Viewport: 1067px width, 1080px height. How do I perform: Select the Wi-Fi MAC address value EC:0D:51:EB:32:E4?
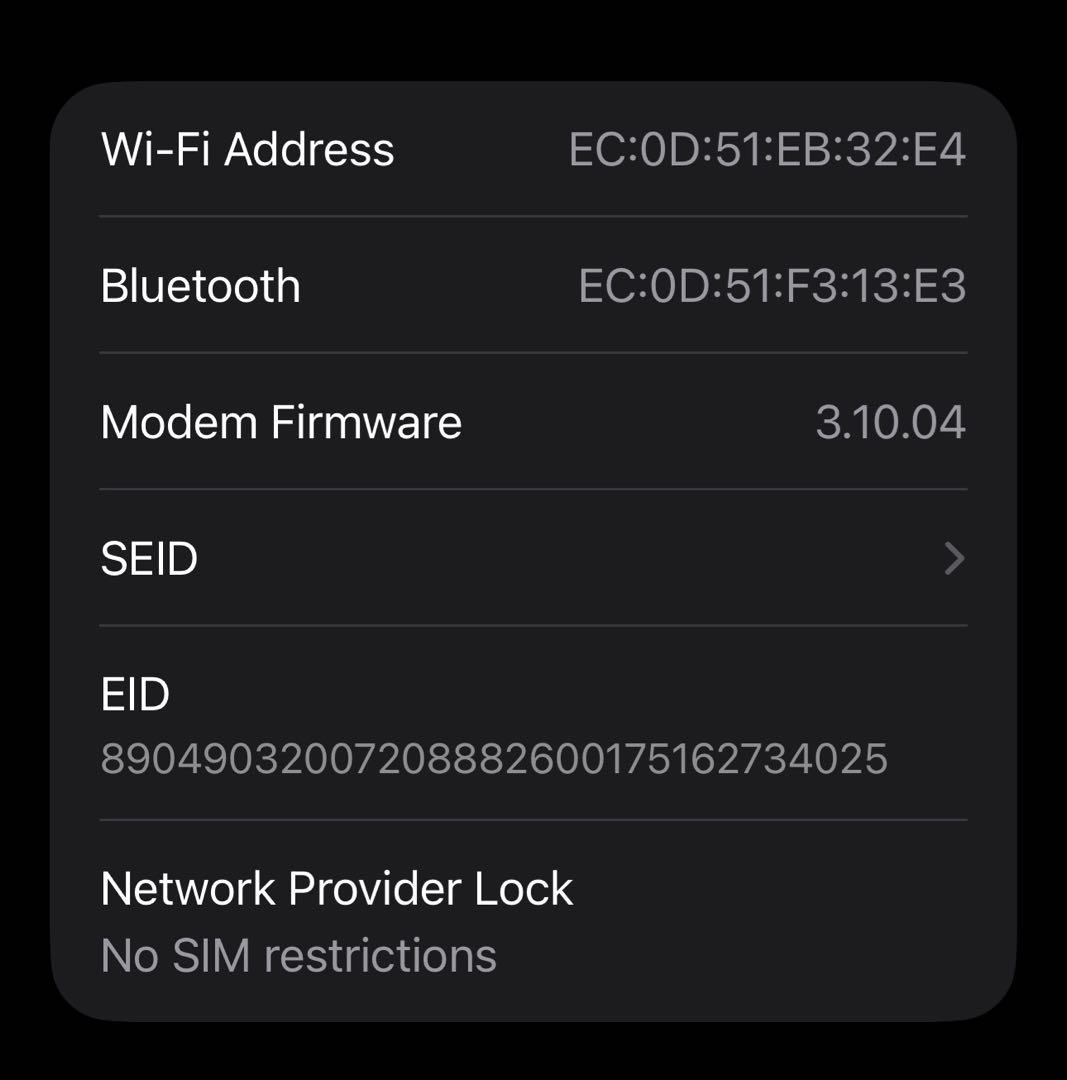pyautogui.click(x=770, y=149)
